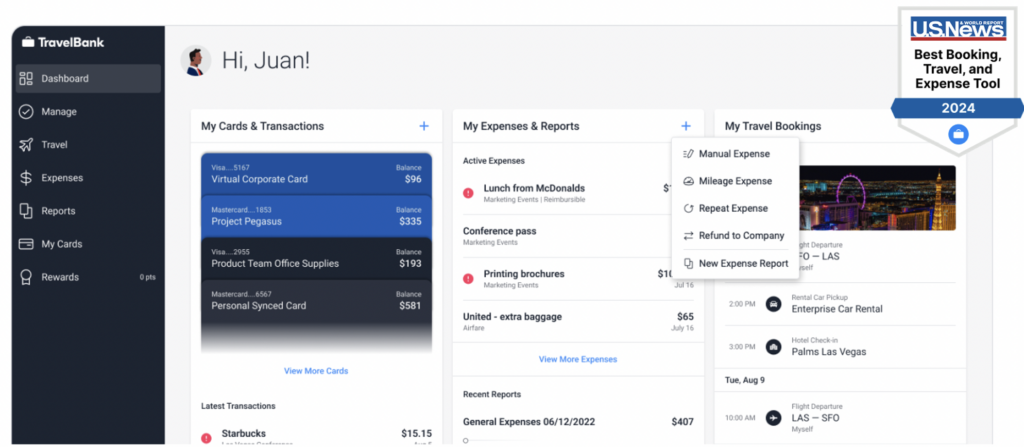Navigate to Expenses label in sidebar
Viewport: 1024px width, 447px height.
click(62, 178)
